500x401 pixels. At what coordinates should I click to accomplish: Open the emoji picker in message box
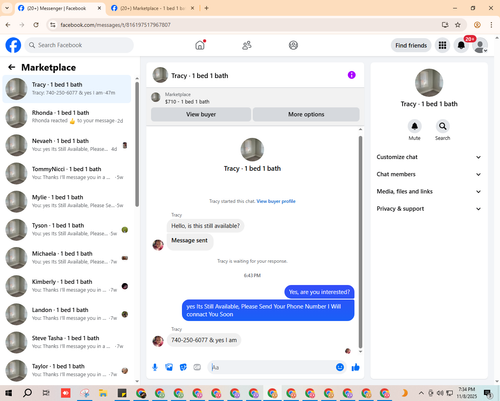(340, 367)
